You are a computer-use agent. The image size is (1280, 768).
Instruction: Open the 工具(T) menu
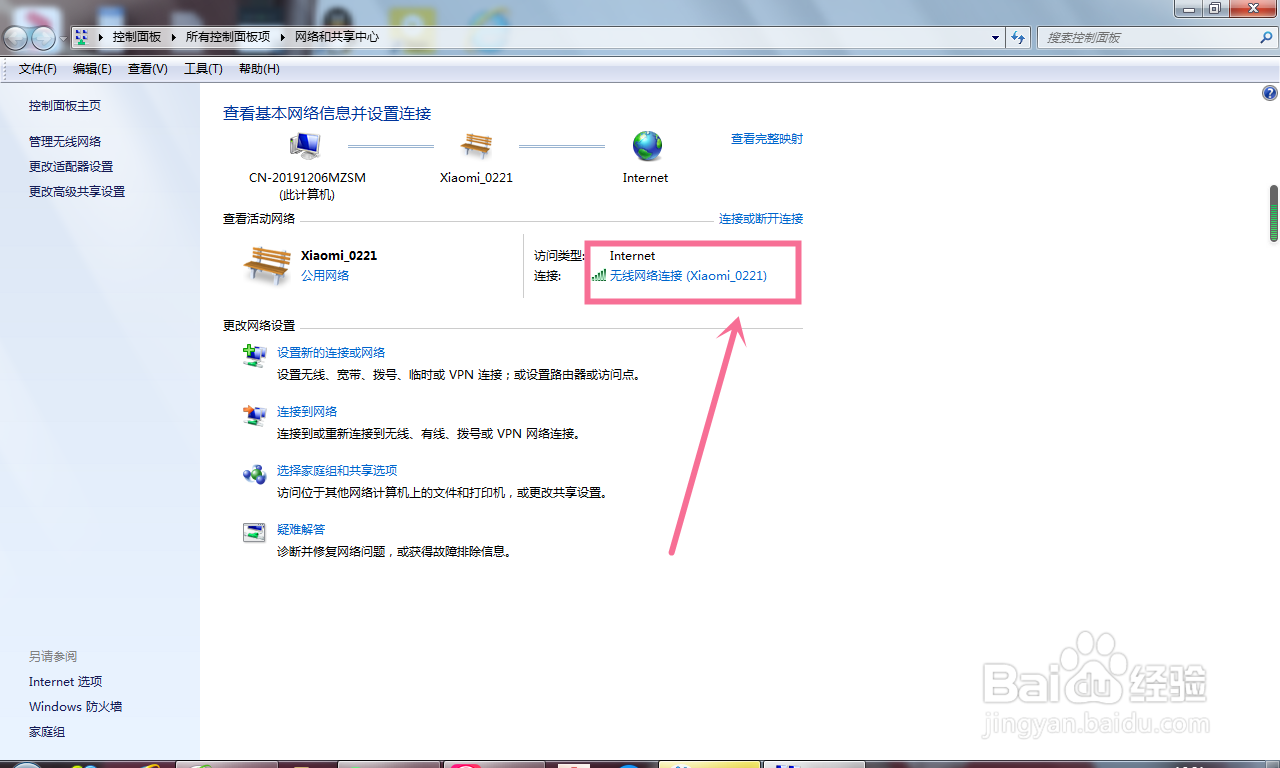203,69
